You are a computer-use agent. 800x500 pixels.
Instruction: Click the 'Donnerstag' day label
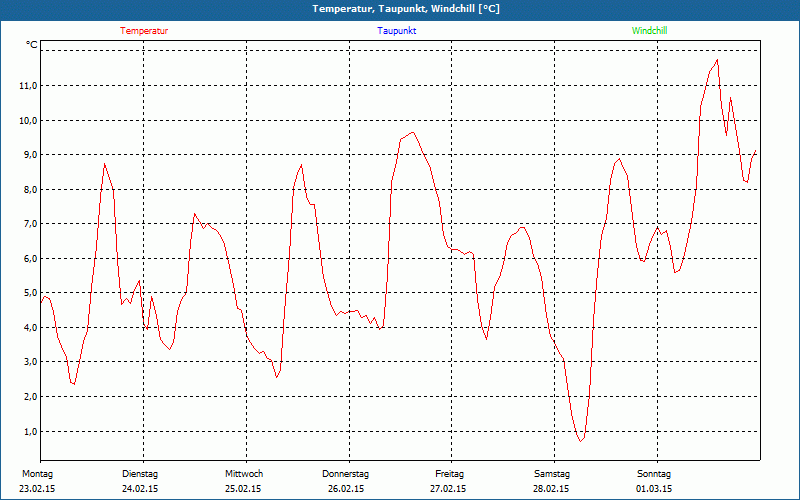(x=345, y=474)
